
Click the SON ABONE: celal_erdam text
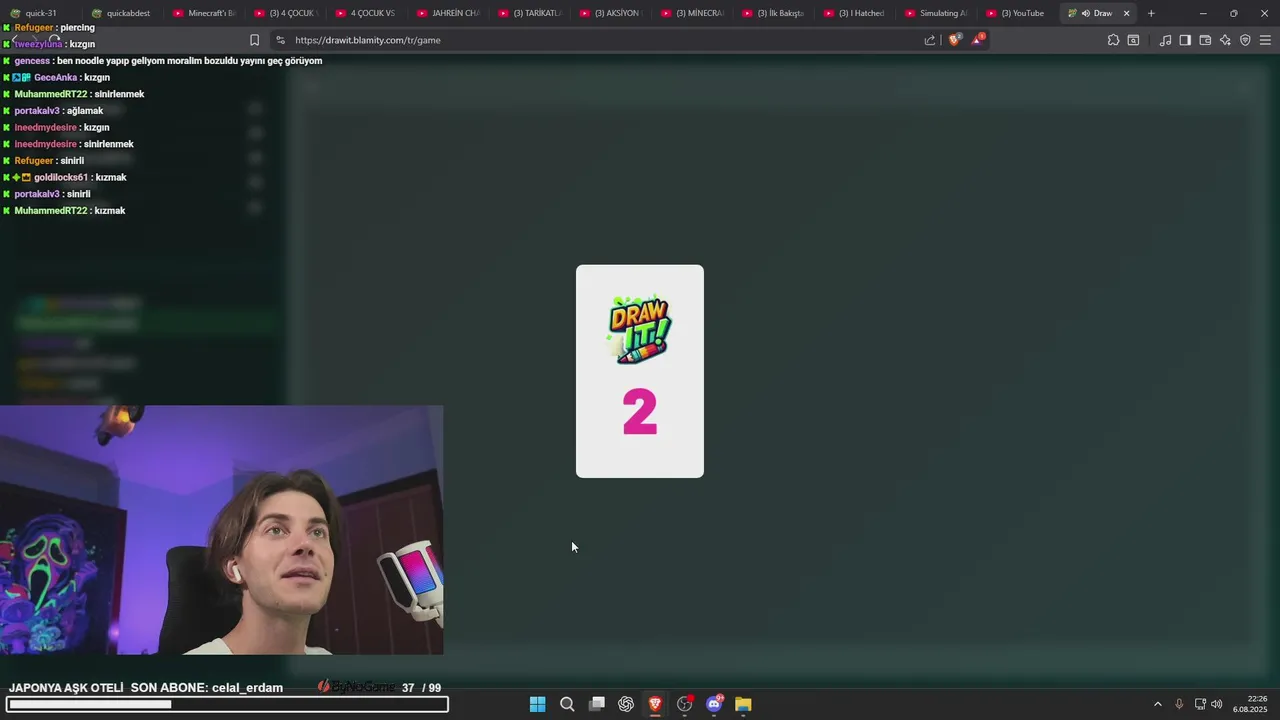[x=207, y=688]
